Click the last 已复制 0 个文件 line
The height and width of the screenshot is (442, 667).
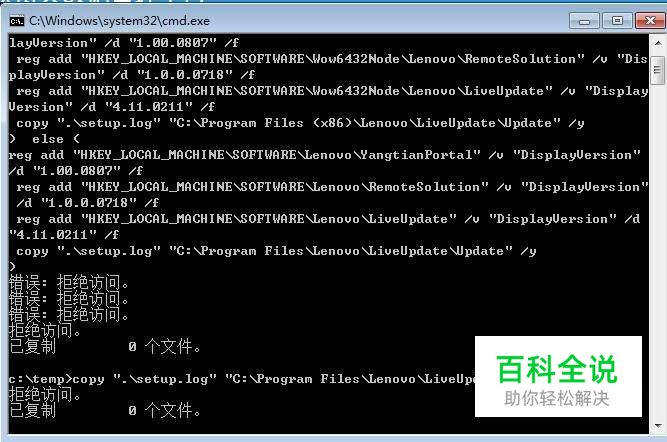tap(105, 411)
